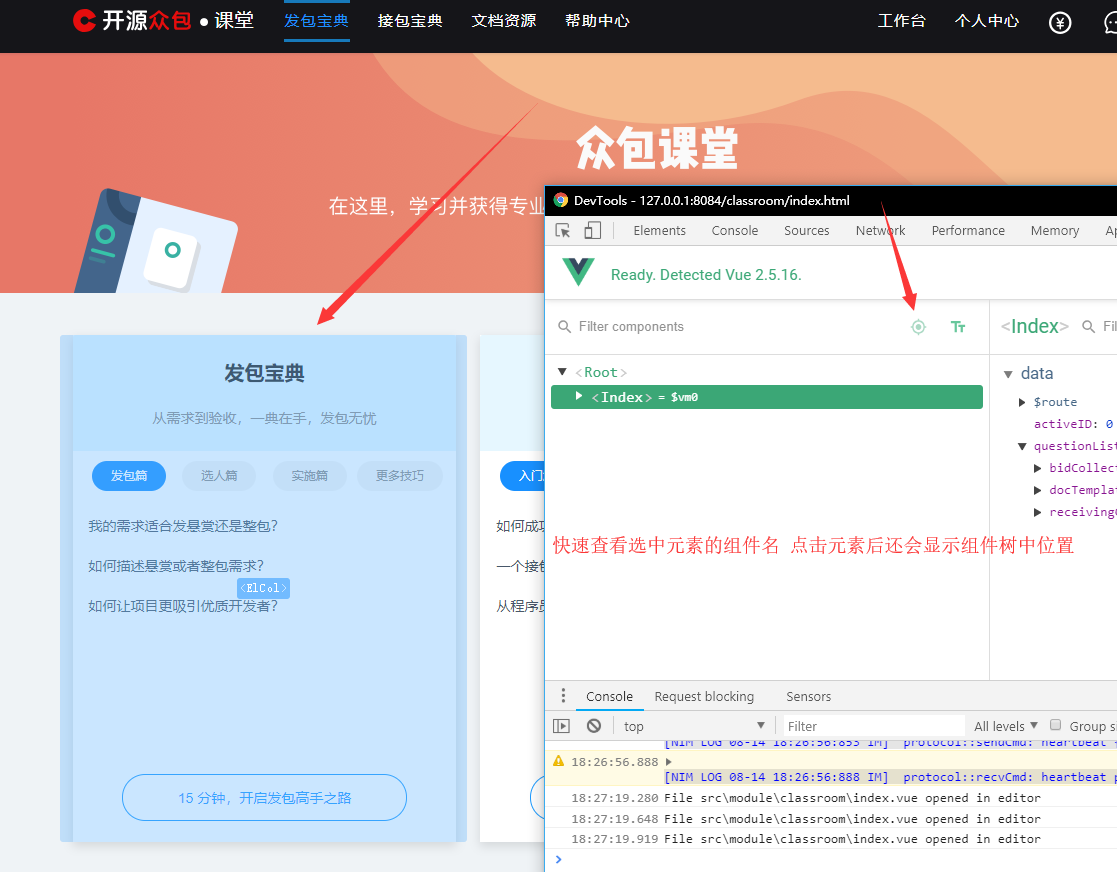Click the message bubble icon in the header
This screenshot has height=872, width=1117.
click(x=1111, y=23)
